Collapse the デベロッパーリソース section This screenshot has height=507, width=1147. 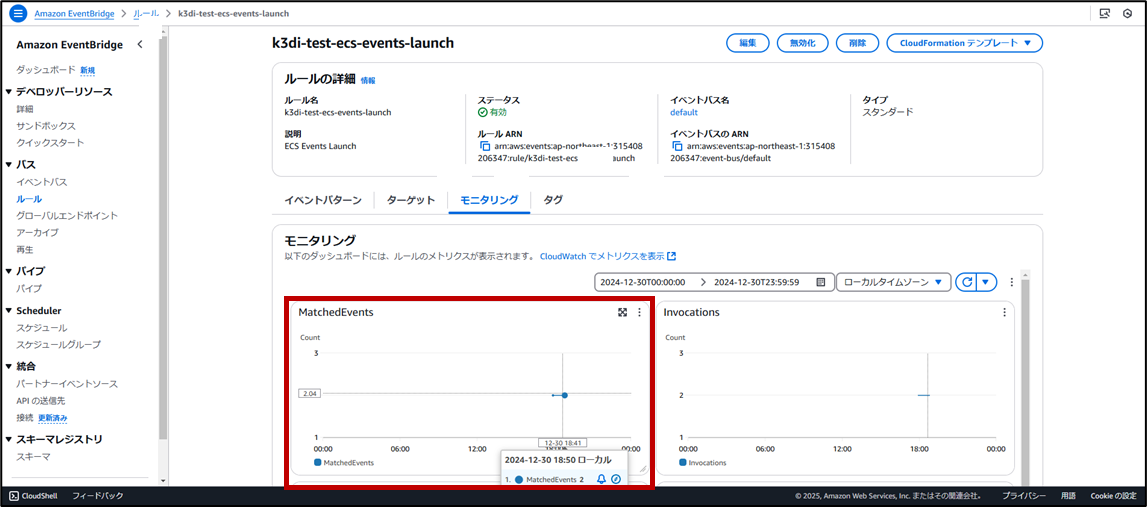[9, 91]
